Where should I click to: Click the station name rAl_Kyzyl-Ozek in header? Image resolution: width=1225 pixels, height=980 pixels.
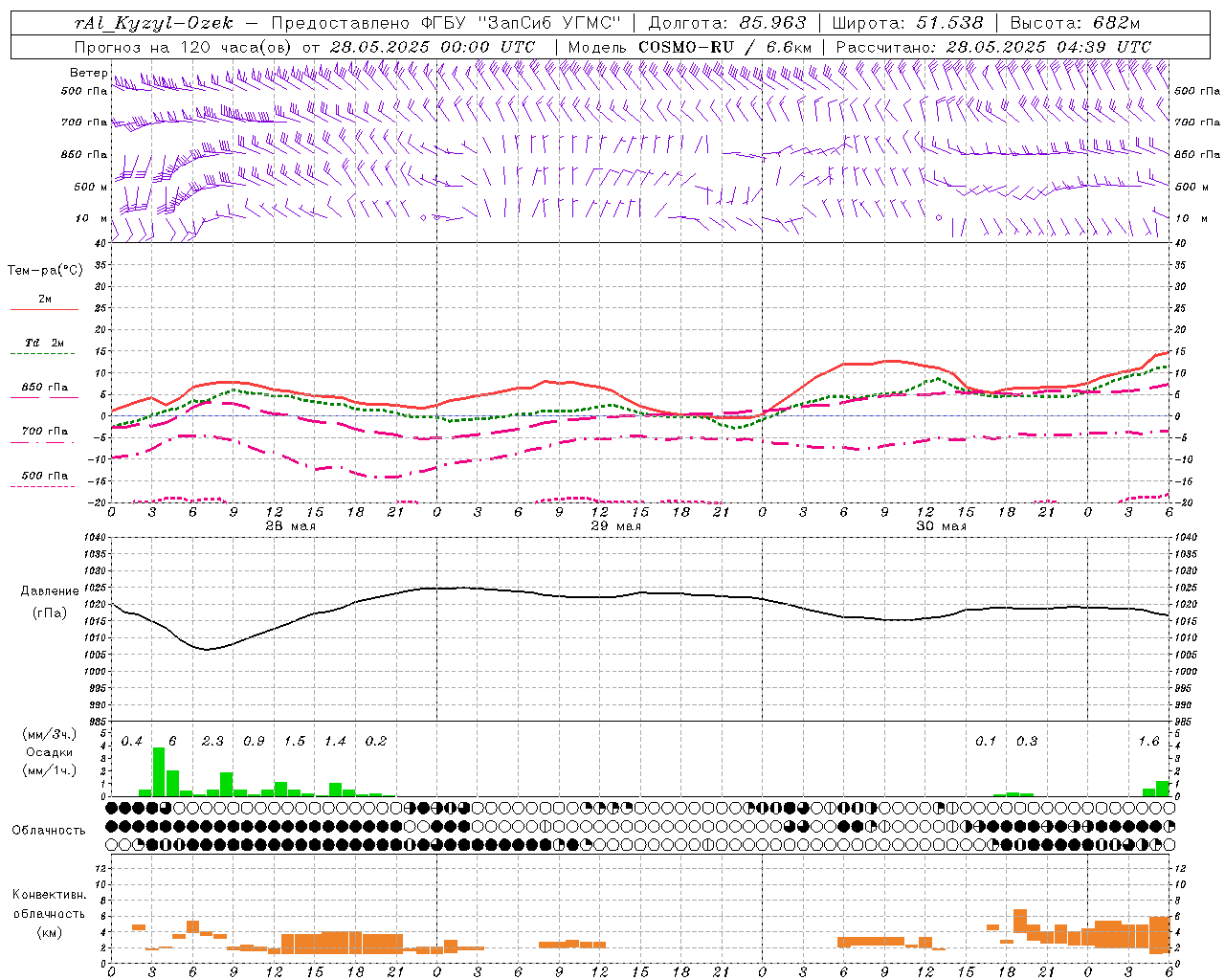153,23
